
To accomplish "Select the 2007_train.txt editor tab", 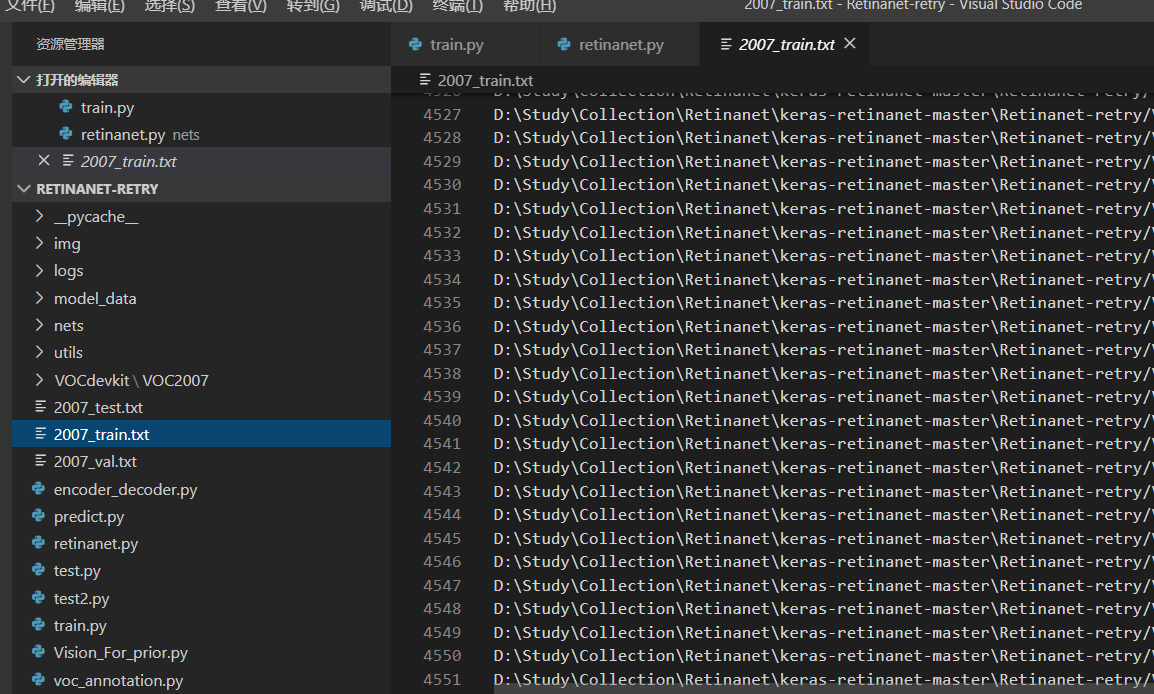I will coord(786,44).
